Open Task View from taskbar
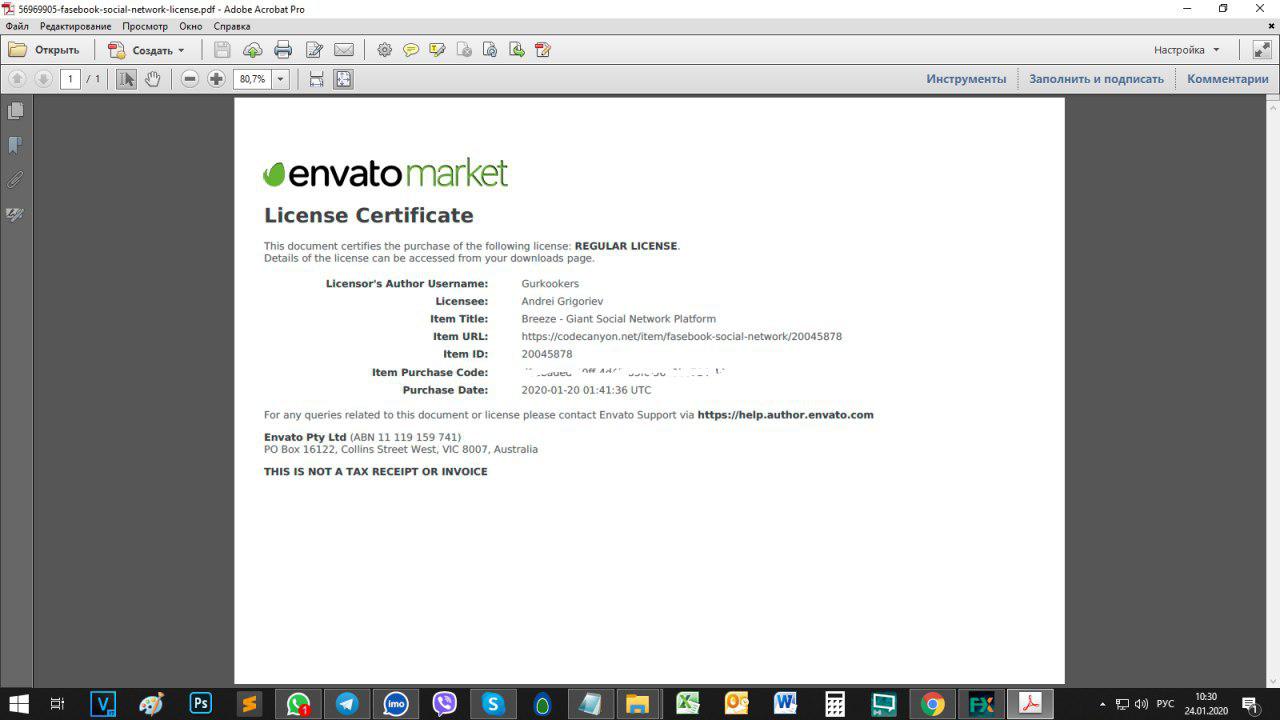 (x=57, y=704)
